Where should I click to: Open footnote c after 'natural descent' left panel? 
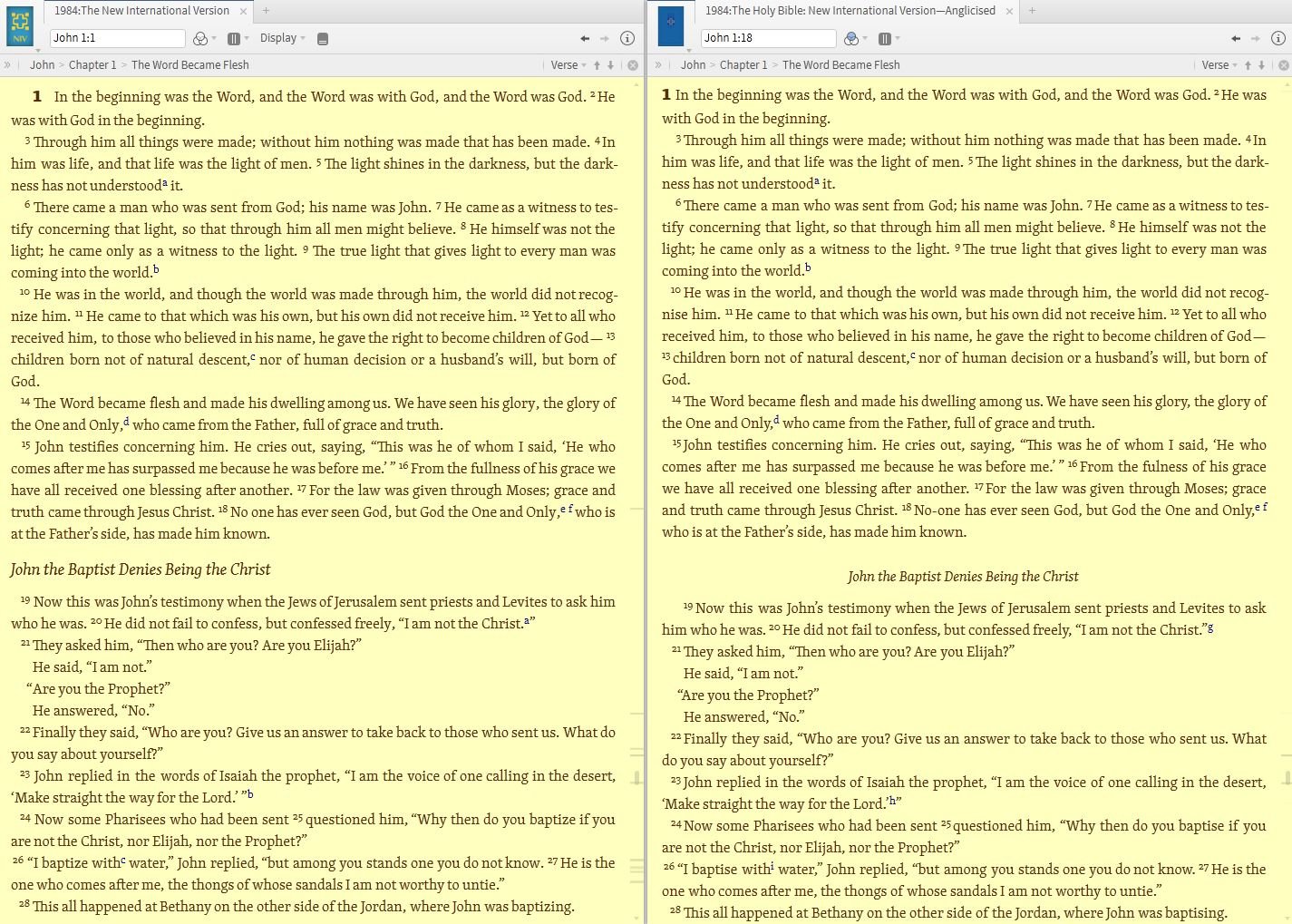click(253, 357)
